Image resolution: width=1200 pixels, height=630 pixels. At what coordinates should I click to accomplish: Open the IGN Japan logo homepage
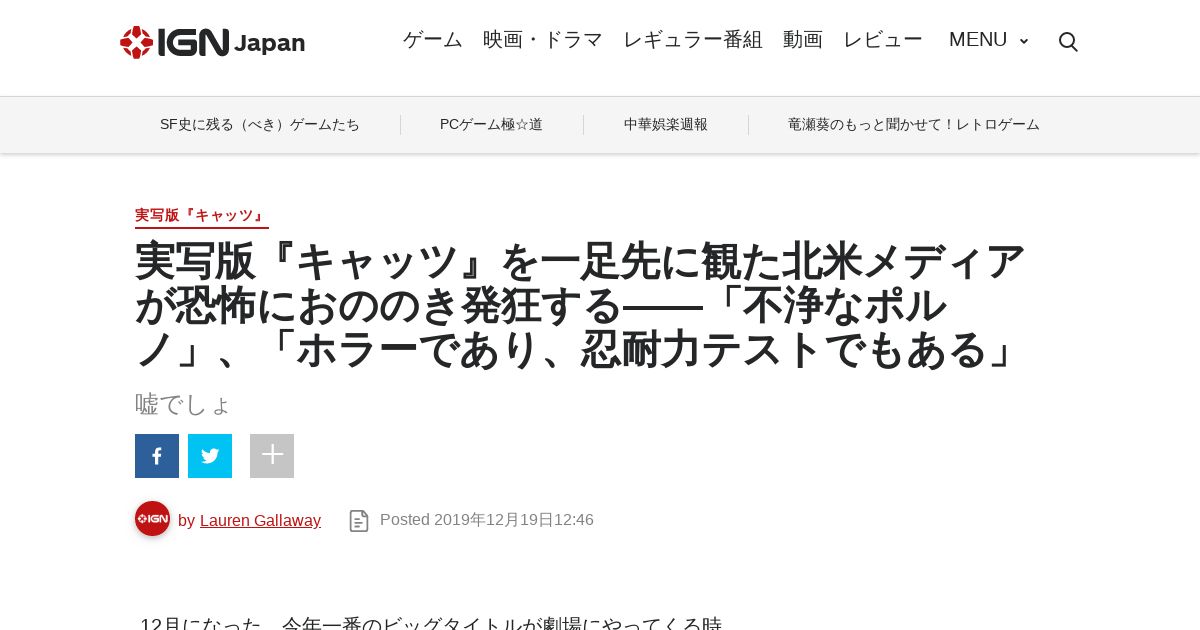point(212,42)
